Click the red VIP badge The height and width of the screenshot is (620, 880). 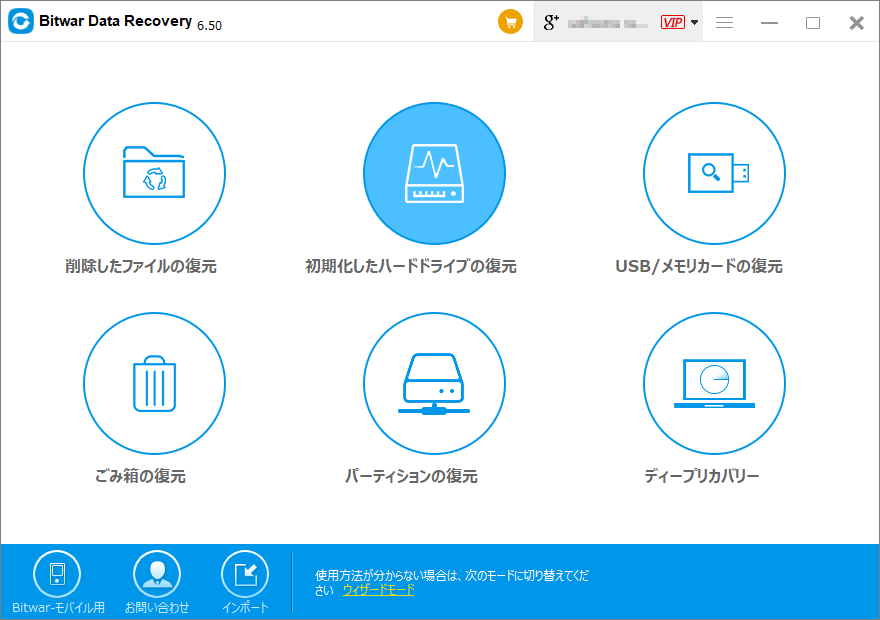click(x=672, y=22)
